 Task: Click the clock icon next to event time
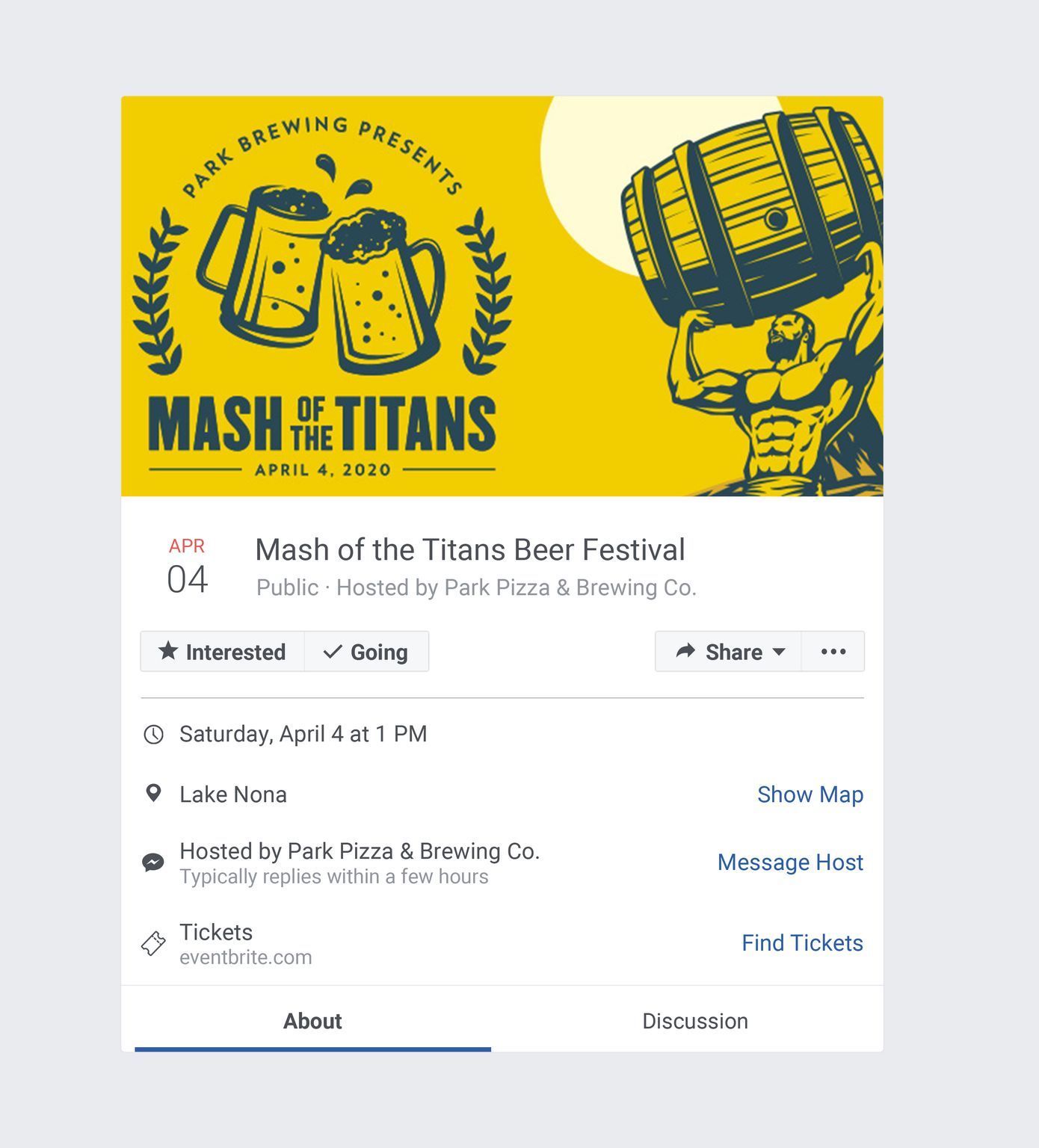152,733
